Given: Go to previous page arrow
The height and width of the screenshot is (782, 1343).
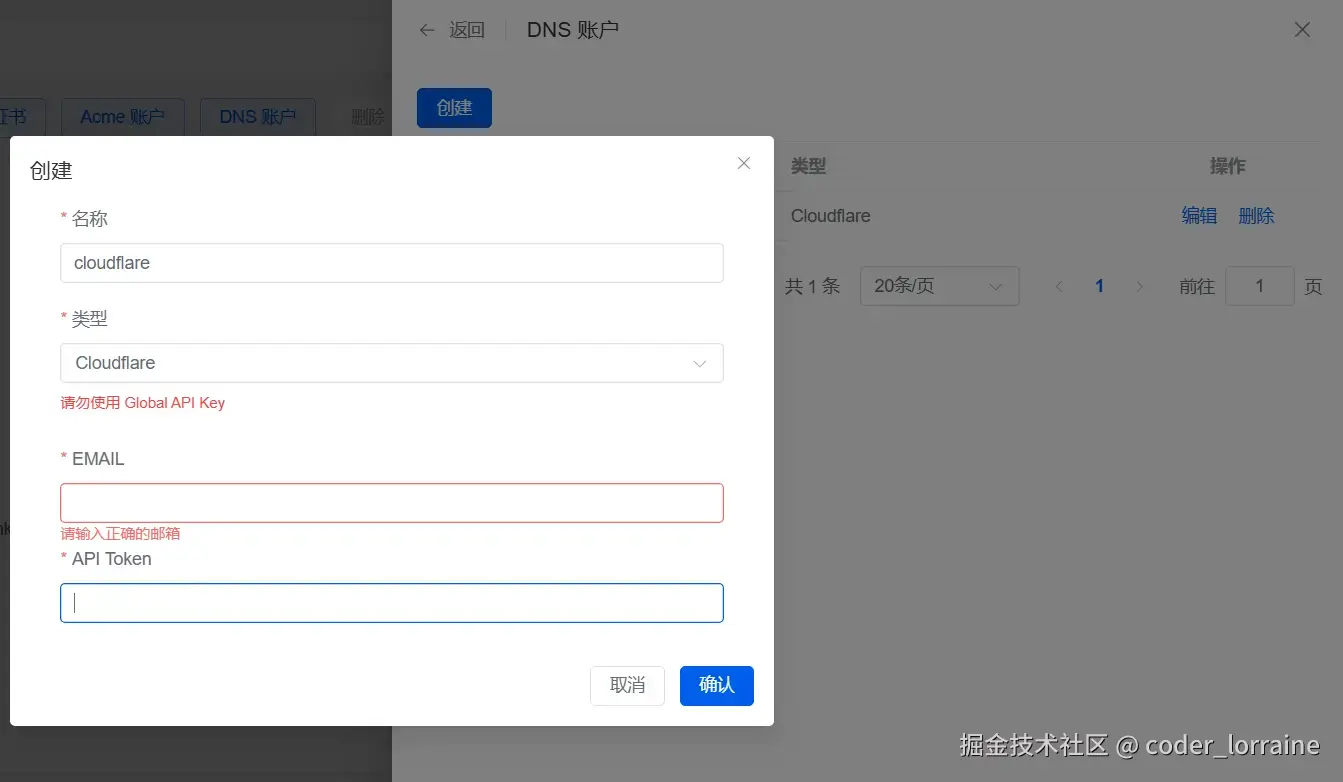Looking at the screenshot, I should tap(1059, 287).
